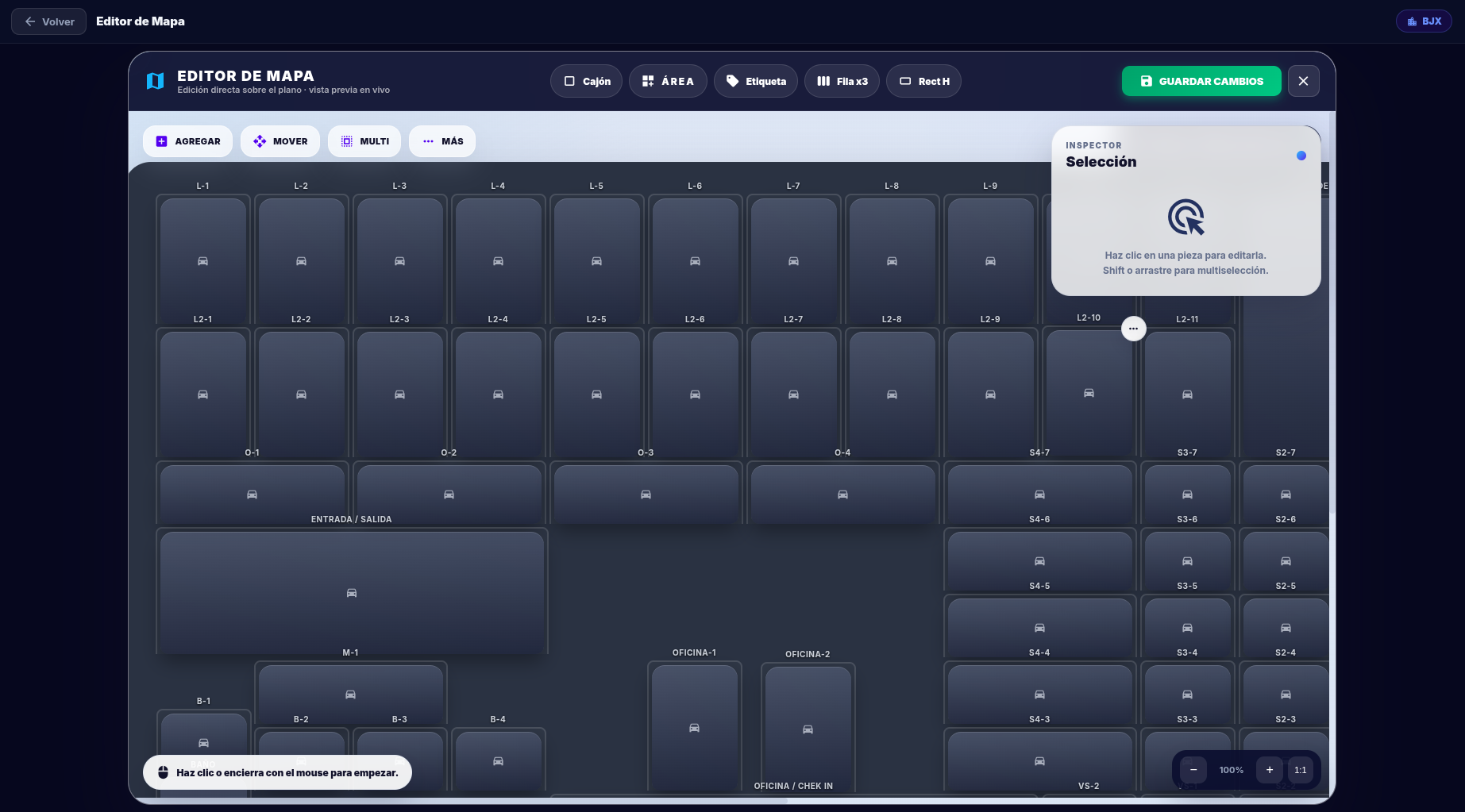Screen dimensions: 1465x812
Task: Select the OFICINA-2 block
Action: [x=808, y=729]
